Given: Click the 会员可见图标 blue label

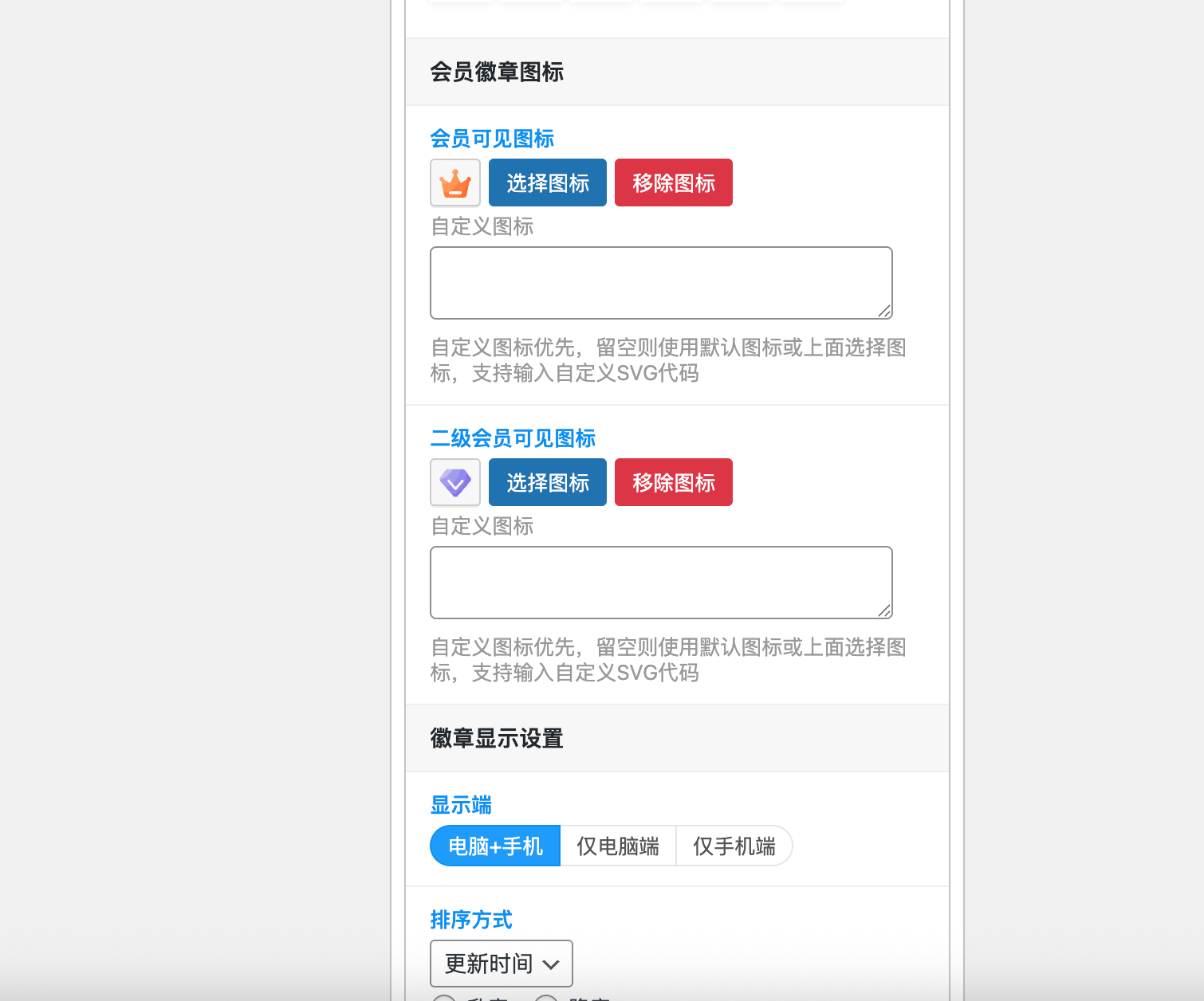Looking at the screenshot, I should 492,139.
